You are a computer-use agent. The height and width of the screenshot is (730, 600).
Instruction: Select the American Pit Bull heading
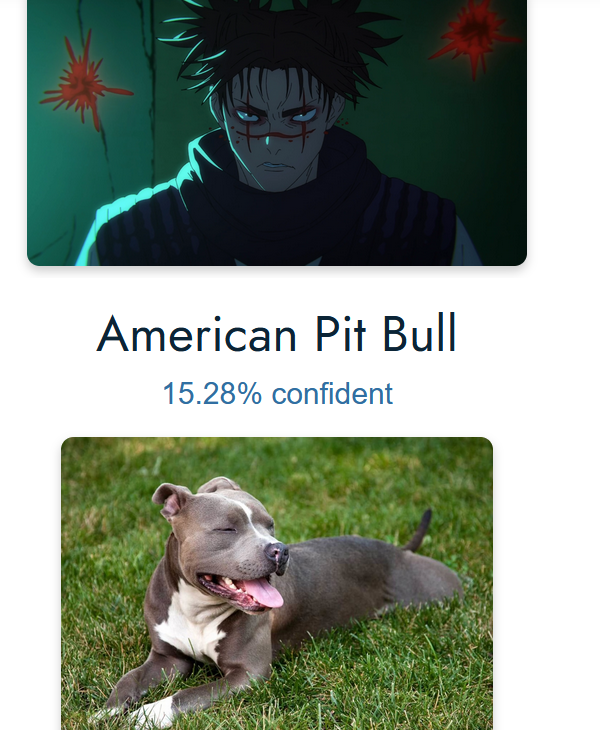pos(276,334)
